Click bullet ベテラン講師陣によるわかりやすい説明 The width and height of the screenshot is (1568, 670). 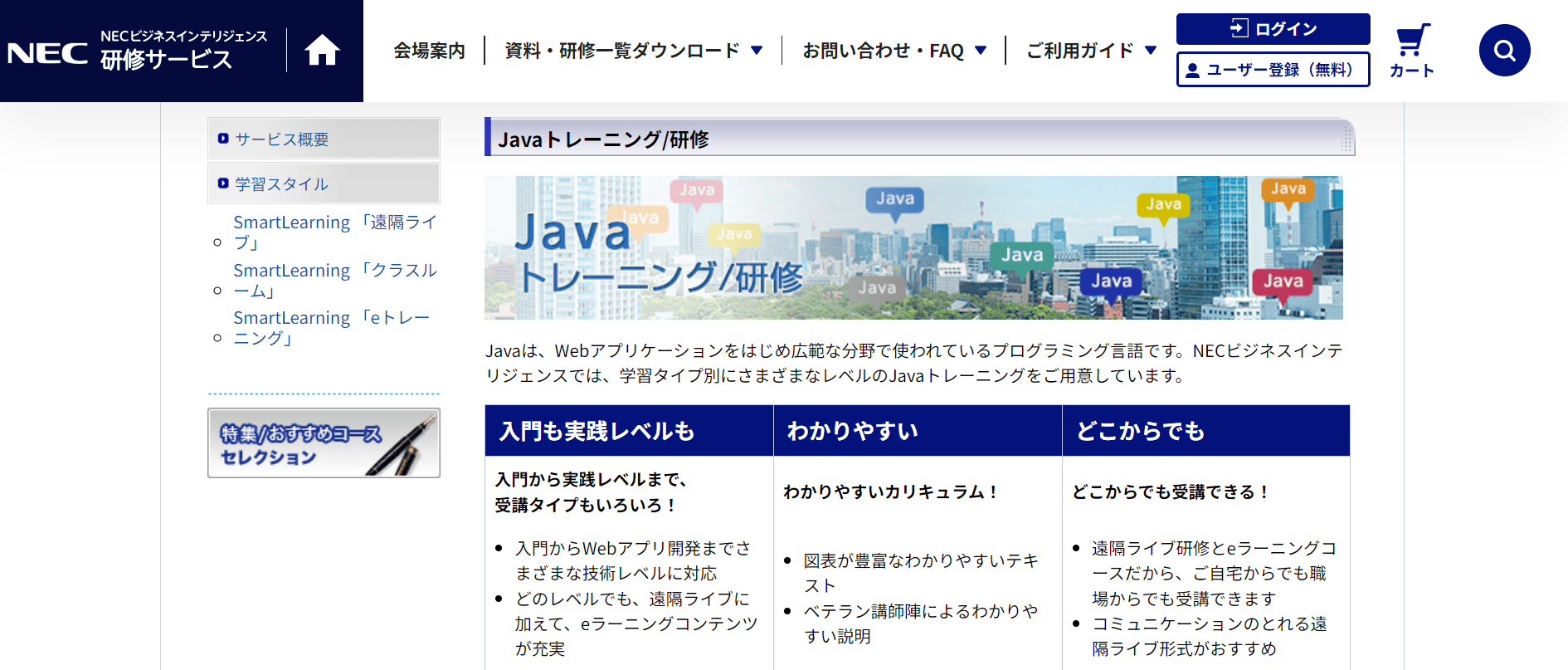pyautogui.click(x=921, y=624)
